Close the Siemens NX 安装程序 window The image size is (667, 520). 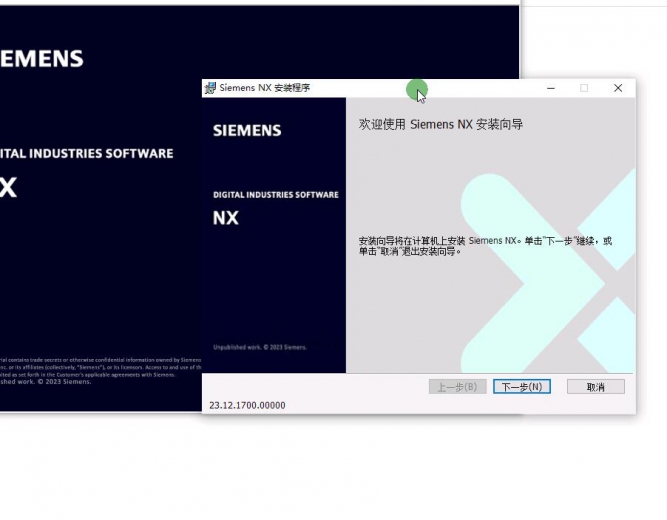tap(618, 88)
